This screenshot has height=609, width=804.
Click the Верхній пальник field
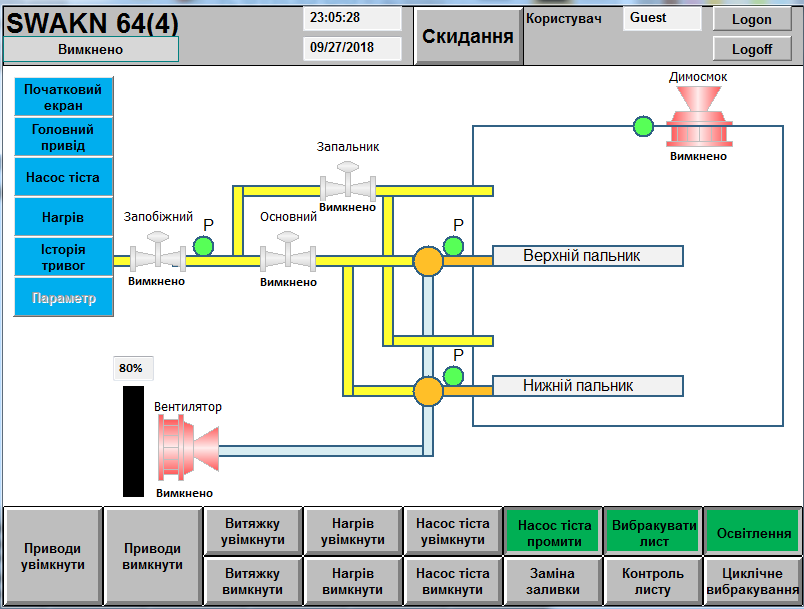pyautogui.click(x=587, y=256)
